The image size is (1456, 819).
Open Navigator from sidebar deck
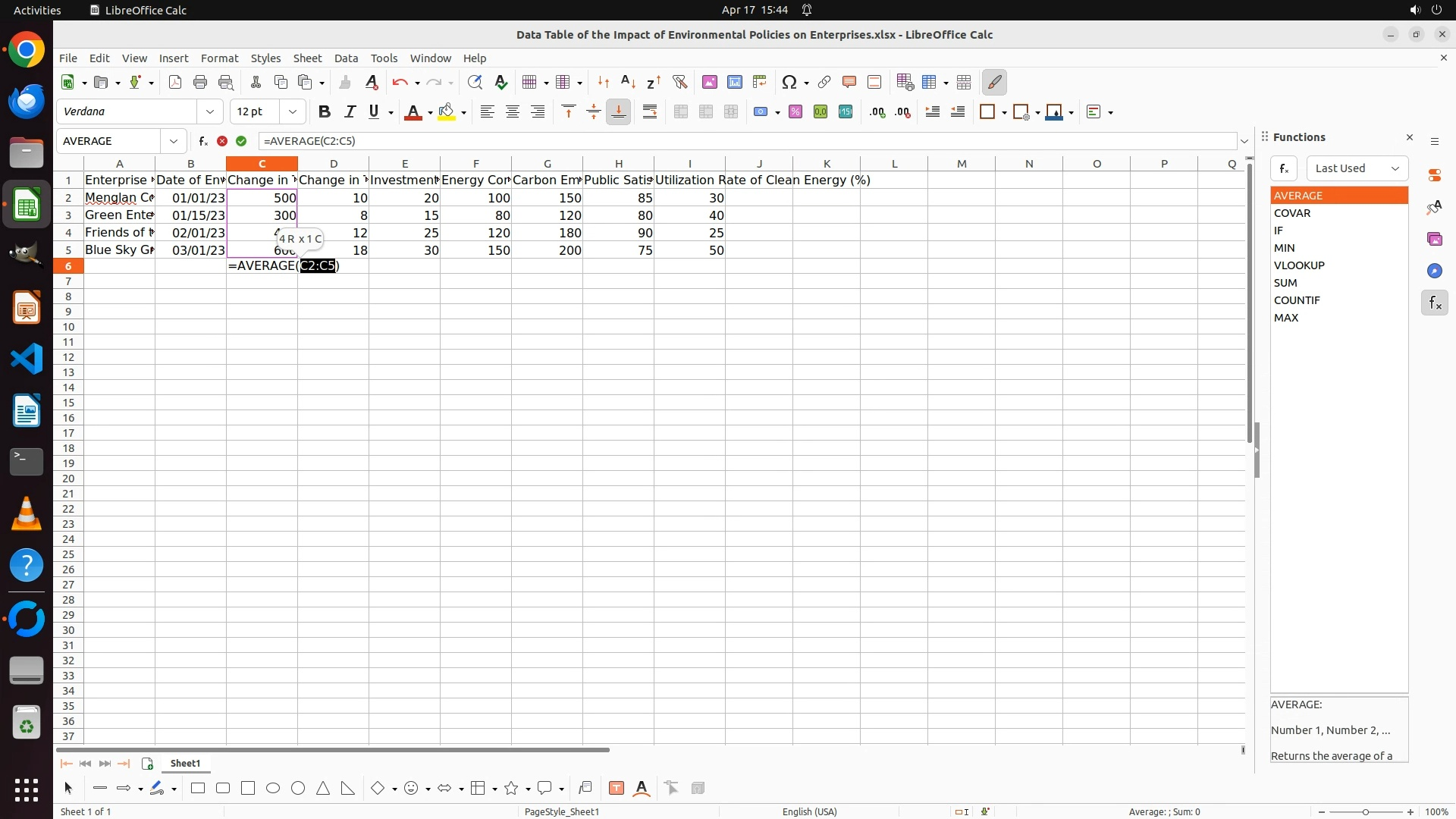pyautogui.click(x=1434, y=271)
